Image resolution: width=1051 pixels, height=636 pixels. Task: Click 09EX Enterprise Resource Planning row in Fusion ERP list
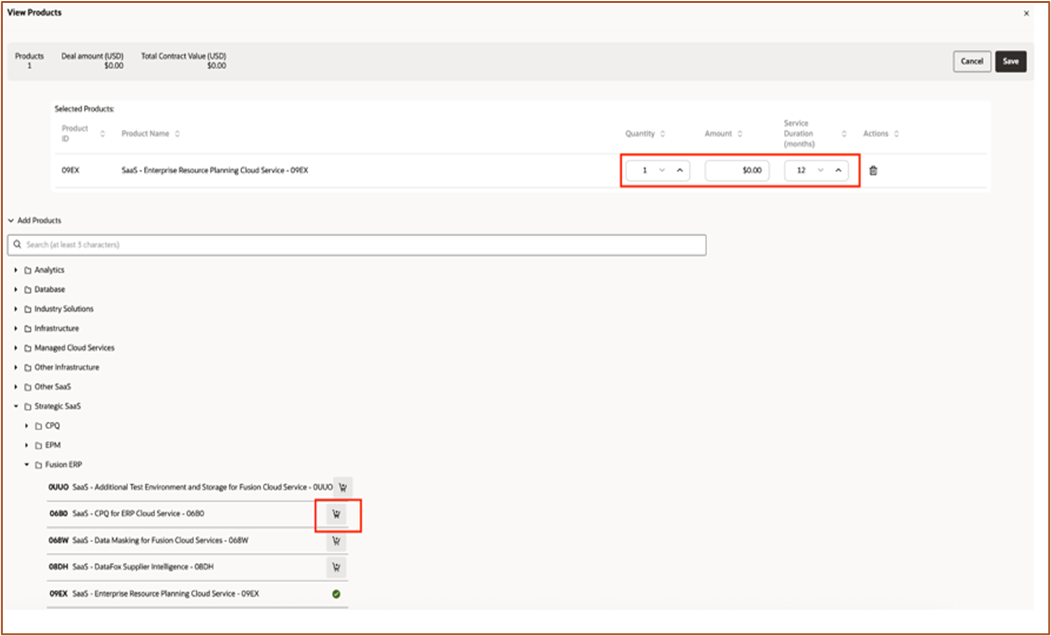point(197,594)
